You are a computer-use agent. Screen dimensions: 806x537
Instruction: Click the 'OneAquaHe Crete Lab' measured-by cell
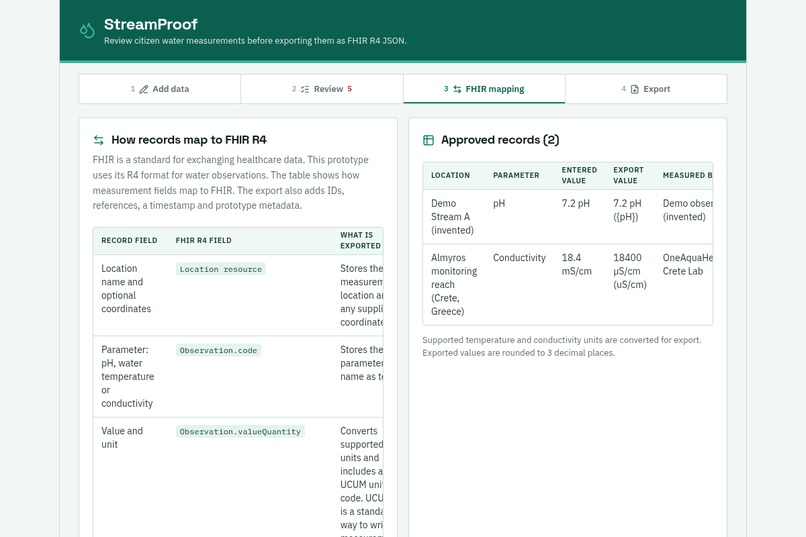[x=687, y=264]
